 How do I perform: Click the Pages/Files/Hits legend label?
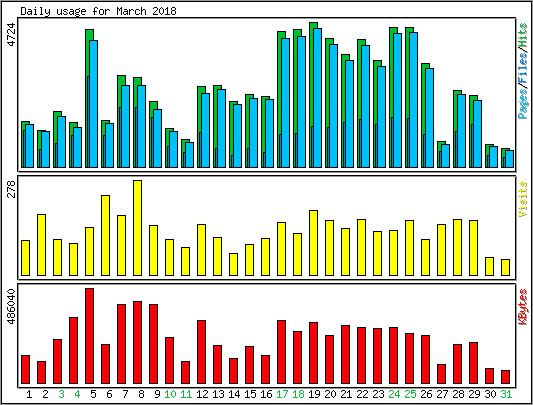[x=523, y=71]
